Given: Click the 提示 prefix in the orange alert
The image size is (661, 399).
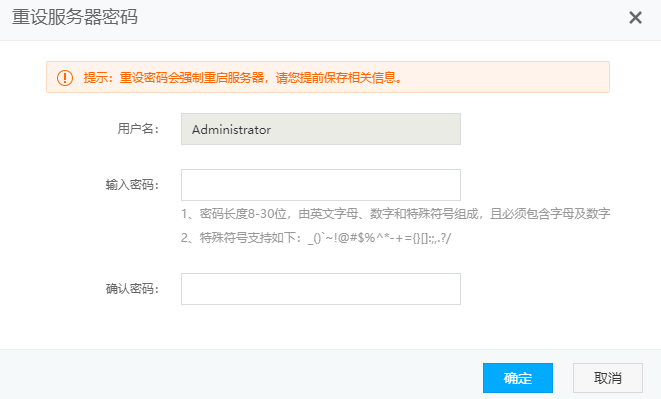Looking at the screenshot, I should pyautogui.click(x=95, y=78).
